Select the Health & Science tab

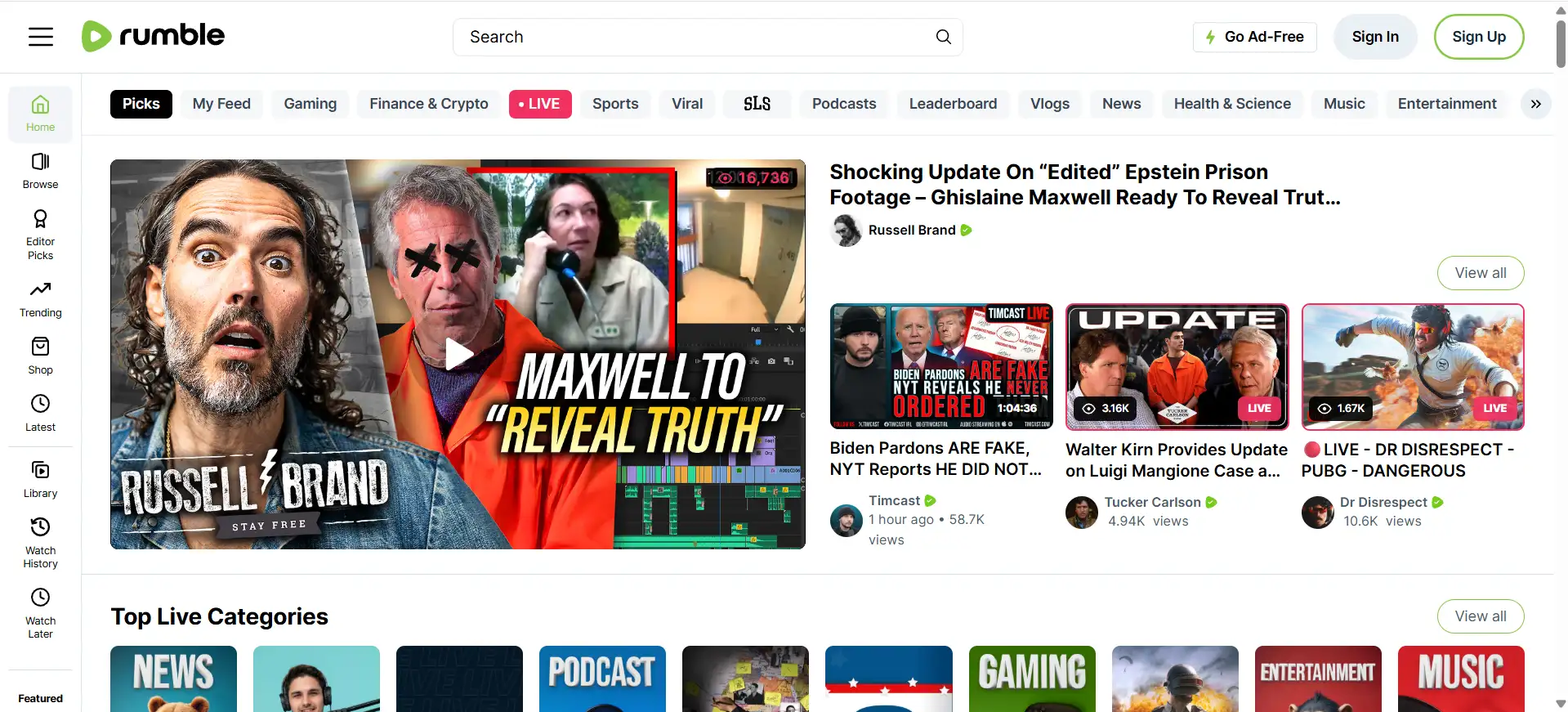(1232, 104)
